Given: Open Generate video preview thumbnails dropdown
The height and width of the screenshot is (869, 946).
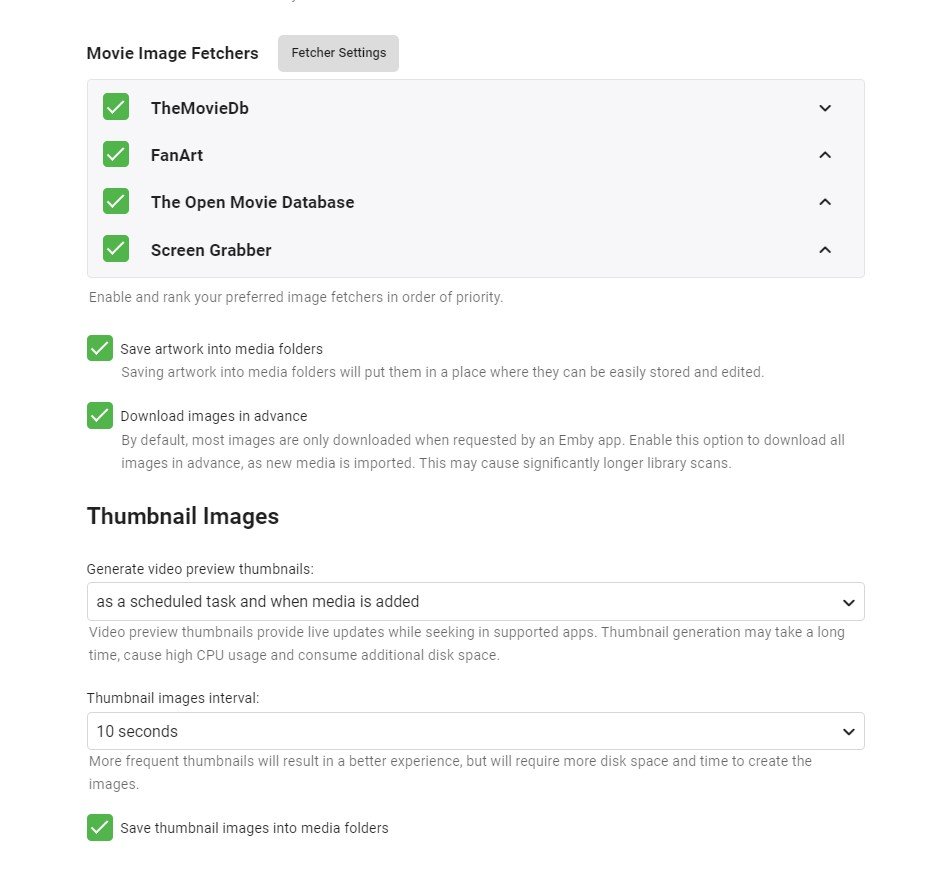Looking at the screenshot, I should point(475,602).
